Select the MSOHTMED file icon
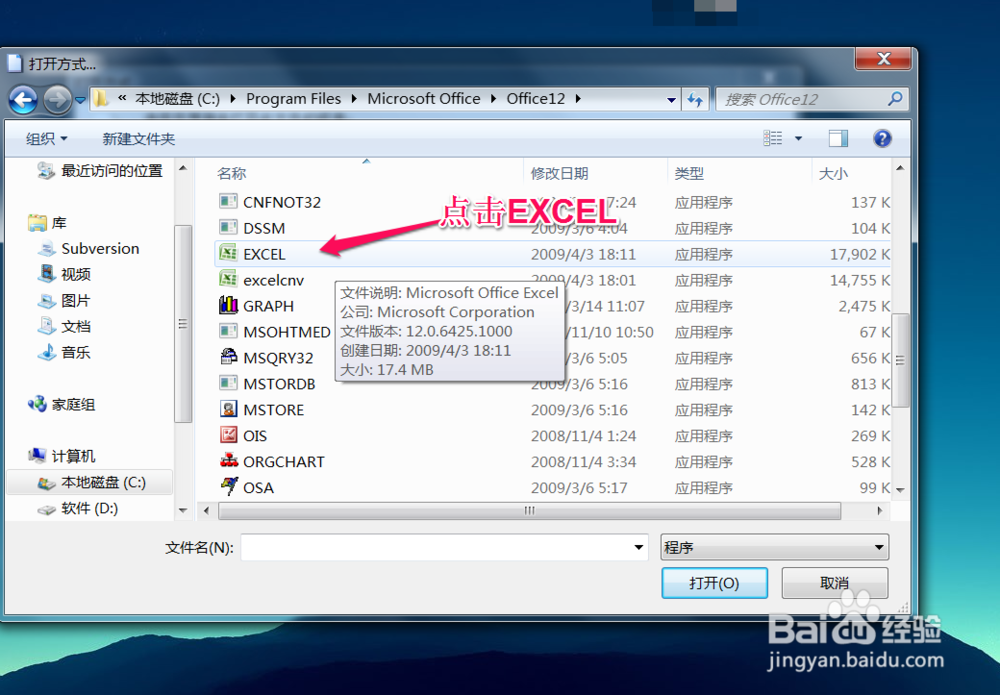Screen dimensions: 1000x695 click(228, 331)
